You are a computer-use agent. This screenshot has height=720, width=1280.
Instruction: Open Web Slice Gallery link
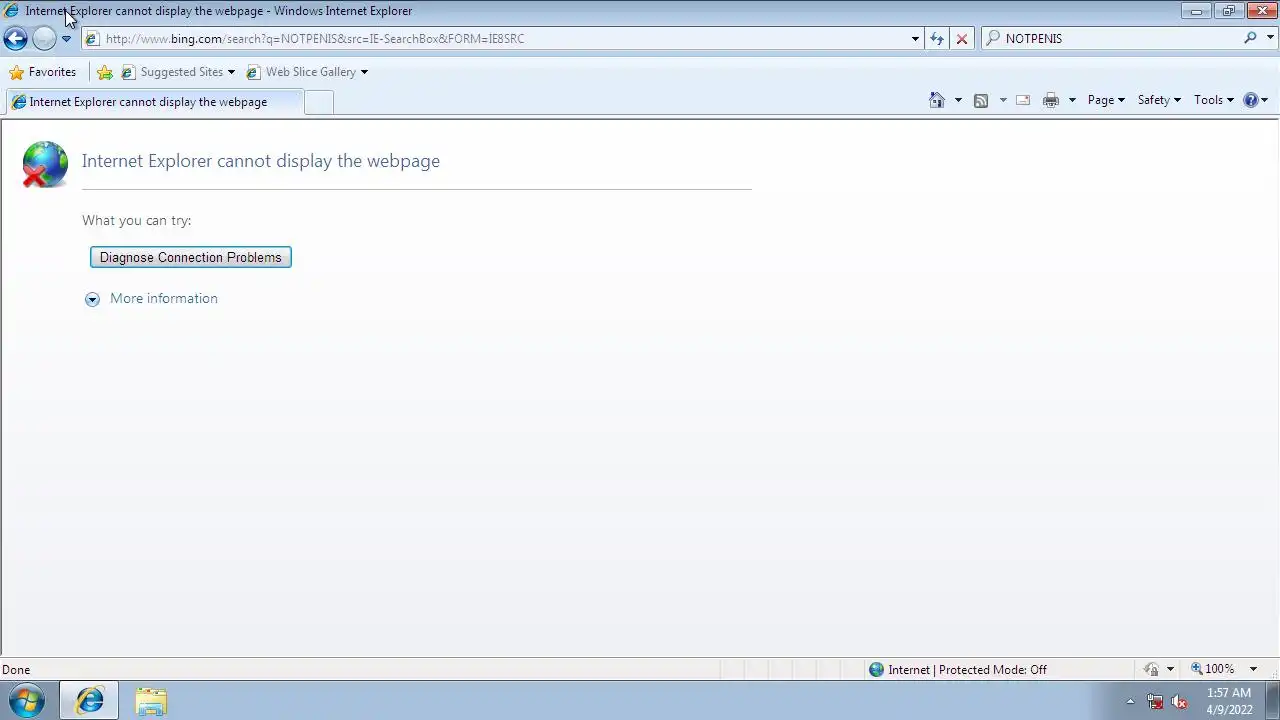click(x=307, y=72)
